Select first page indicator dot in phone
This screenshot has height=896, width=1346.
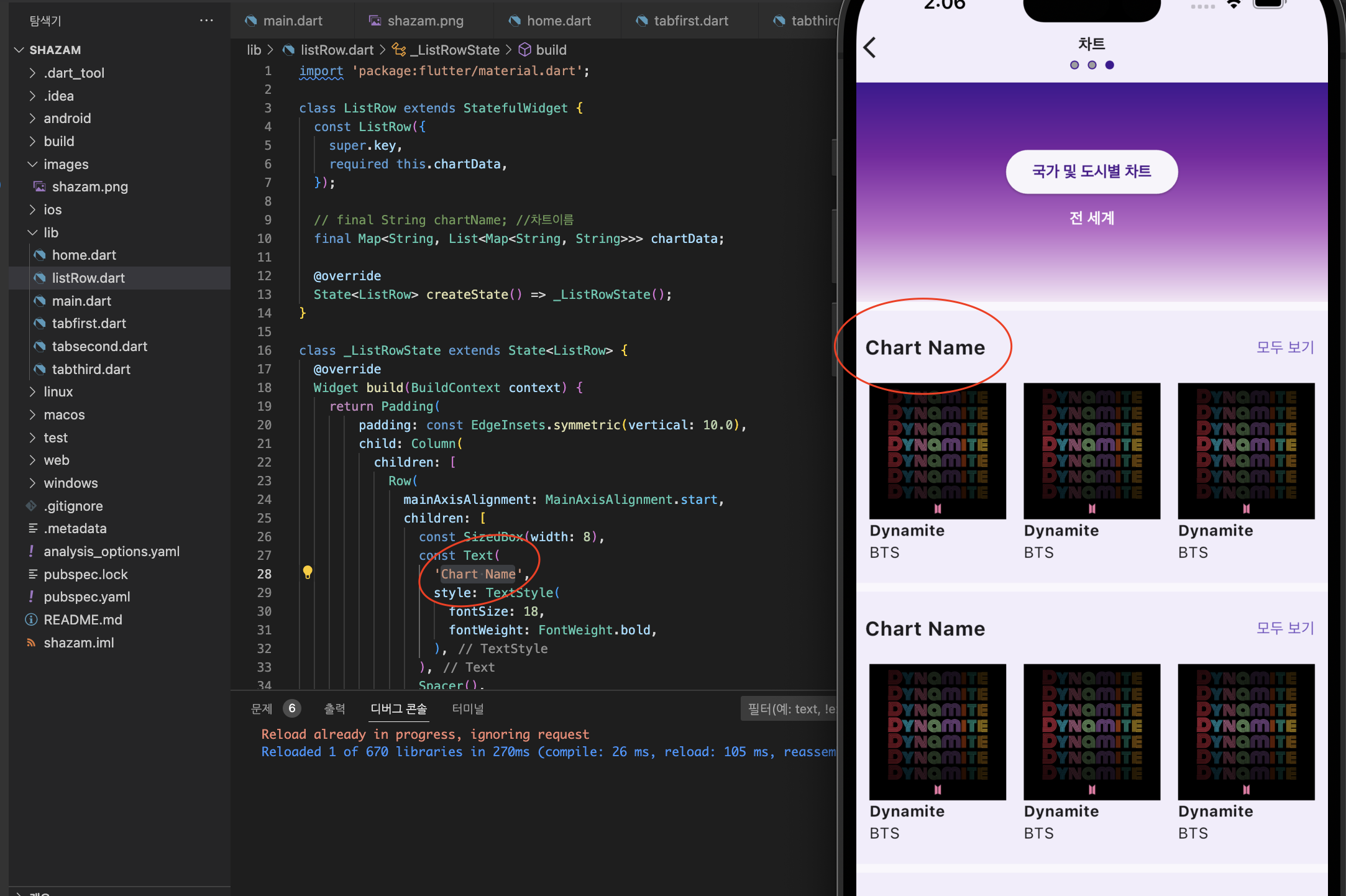[x=1074, y=65]
